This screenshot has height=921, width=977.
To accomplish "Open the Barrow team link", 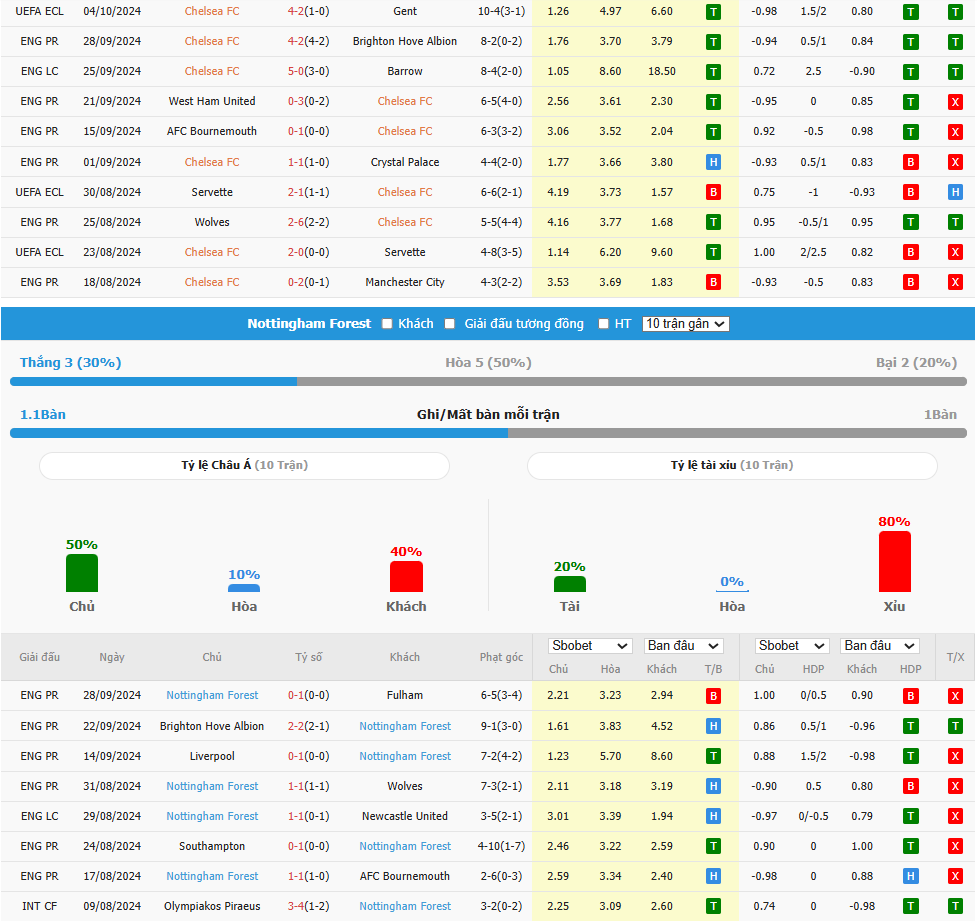I will point(405,72).
